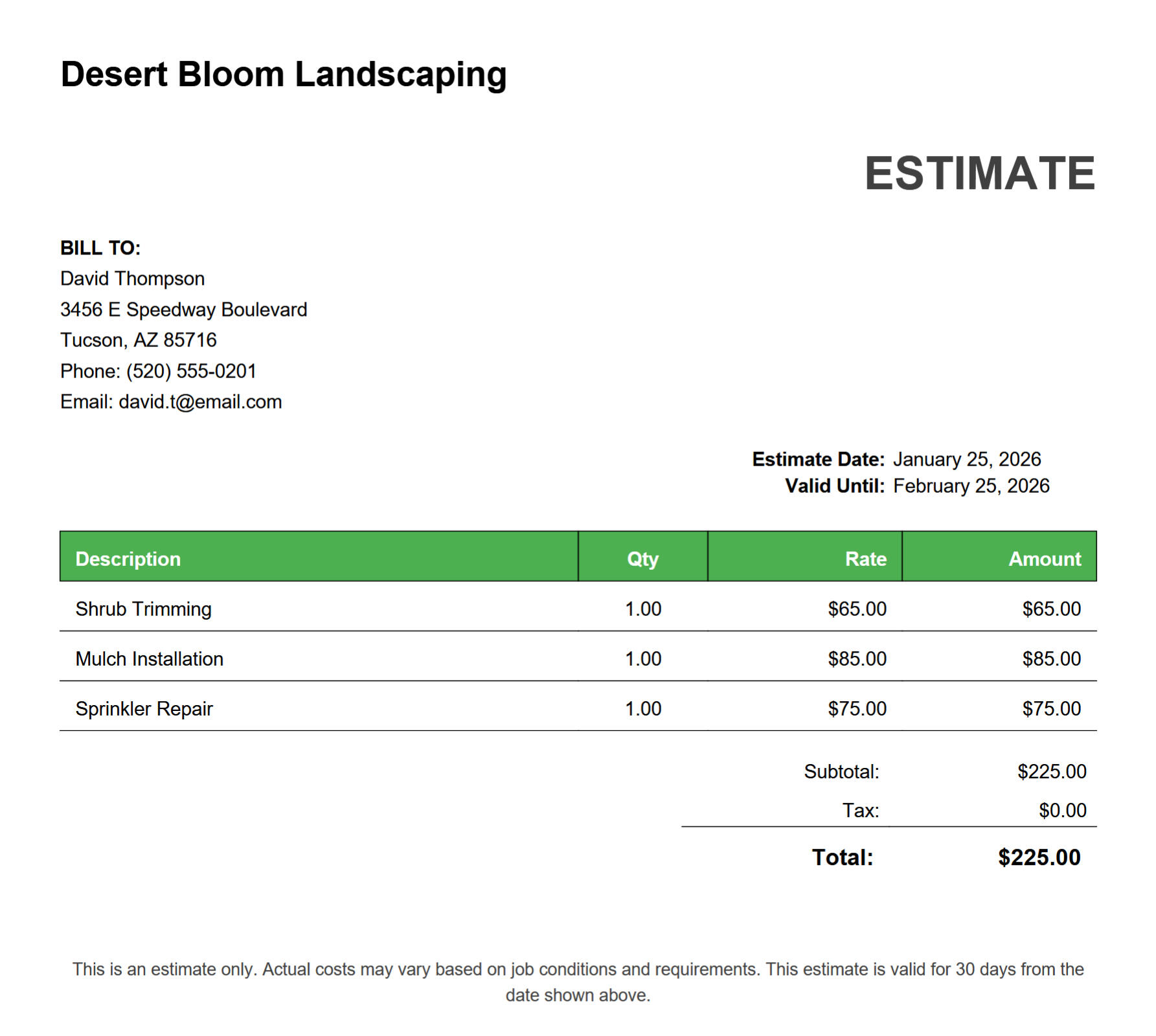Click the Amount column header
Image resolution: width=1156 pixels, height=1036 pixels.
tap(1044, 559)
